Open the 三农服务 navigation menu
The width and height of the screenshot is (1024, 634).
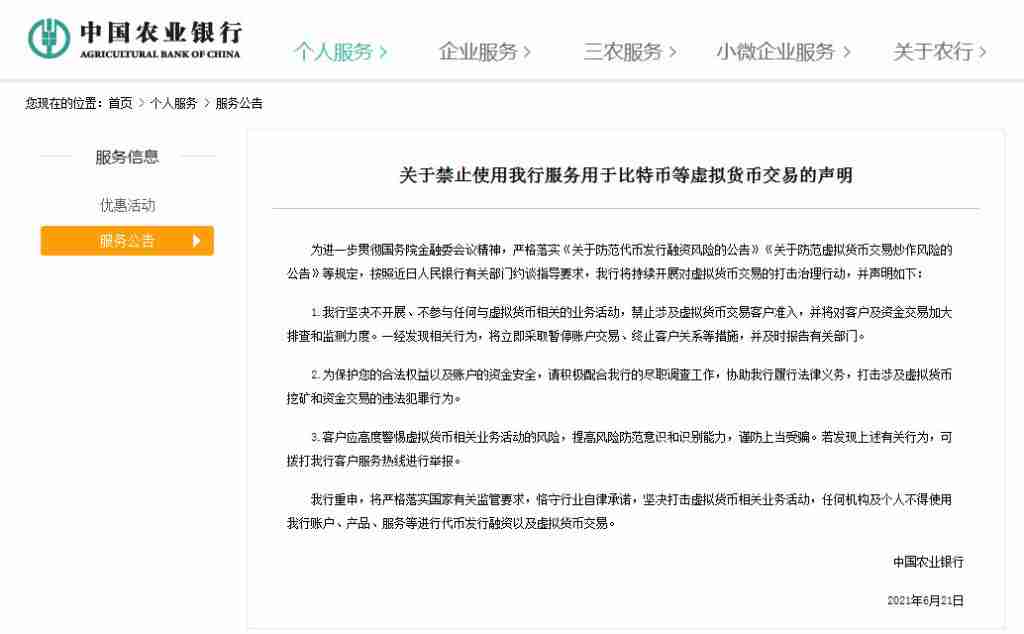click(622, 52)
